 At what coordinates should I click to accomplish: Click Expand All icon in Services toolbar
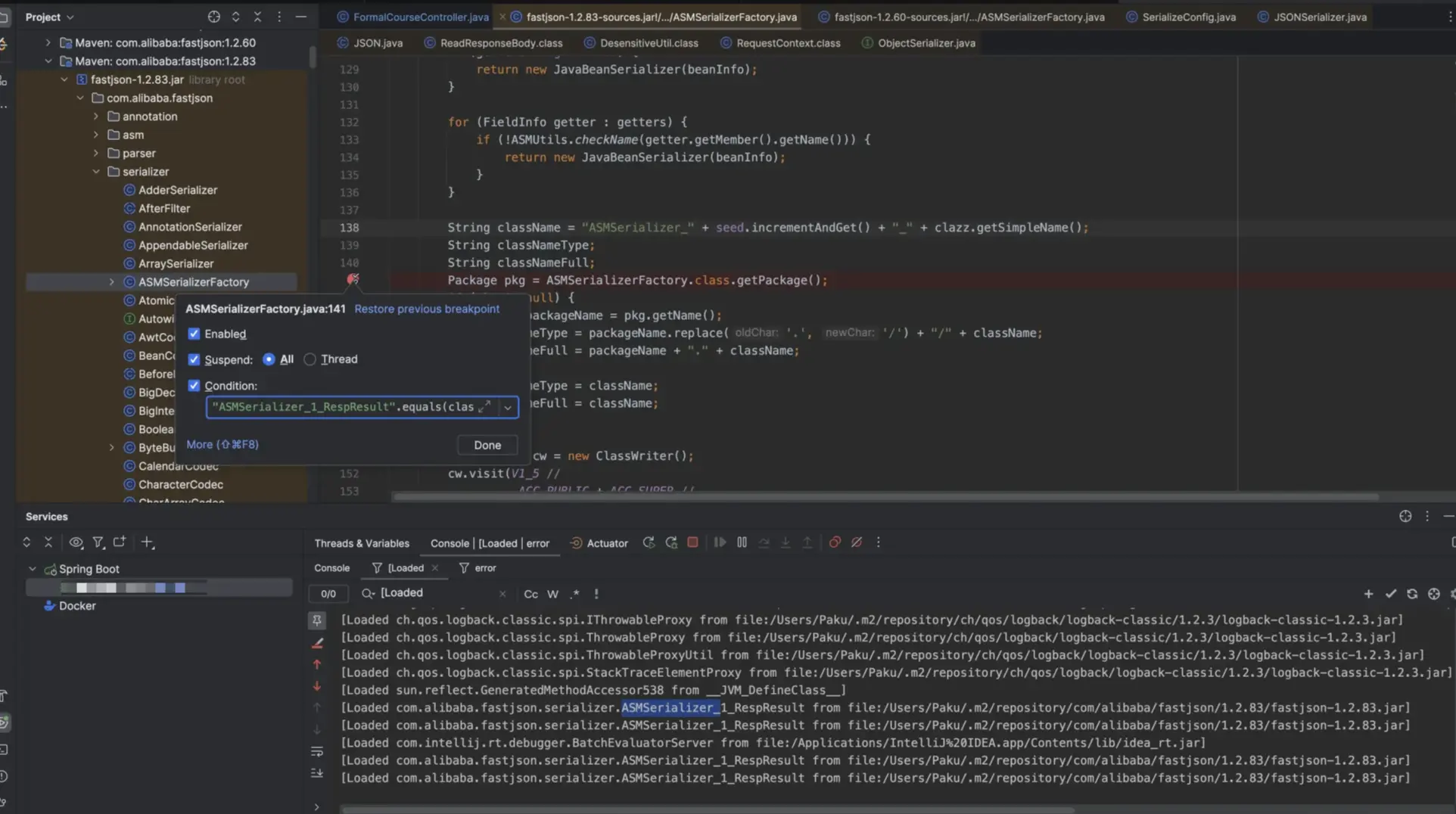coord(26,542)
